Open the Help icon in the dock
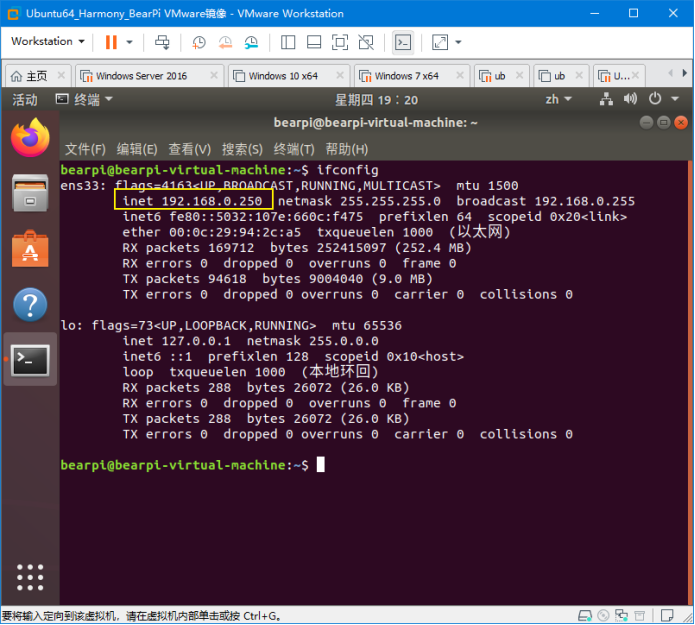The height and width of the screenshot is (625, 695). 30,305
